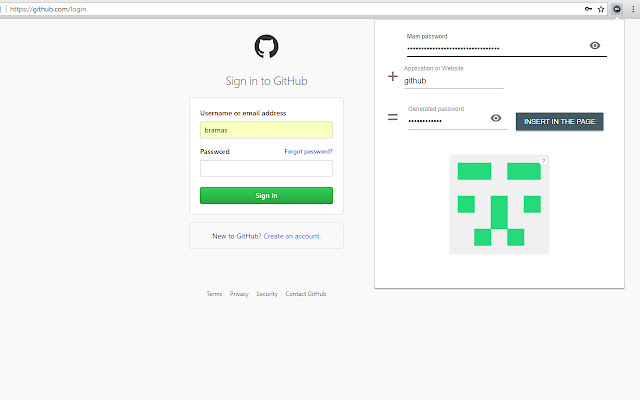Image resolution: width=640 pixels, height=400 pixels.
Task: Click the 'New to GitHub?' text
Action: click(x=237, y=236)
